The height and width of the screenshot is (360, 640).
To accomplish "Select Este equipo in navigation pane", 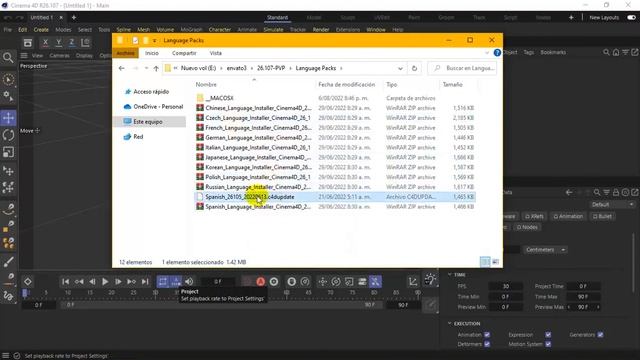I will pyautogui.click(x=150, y=122).
